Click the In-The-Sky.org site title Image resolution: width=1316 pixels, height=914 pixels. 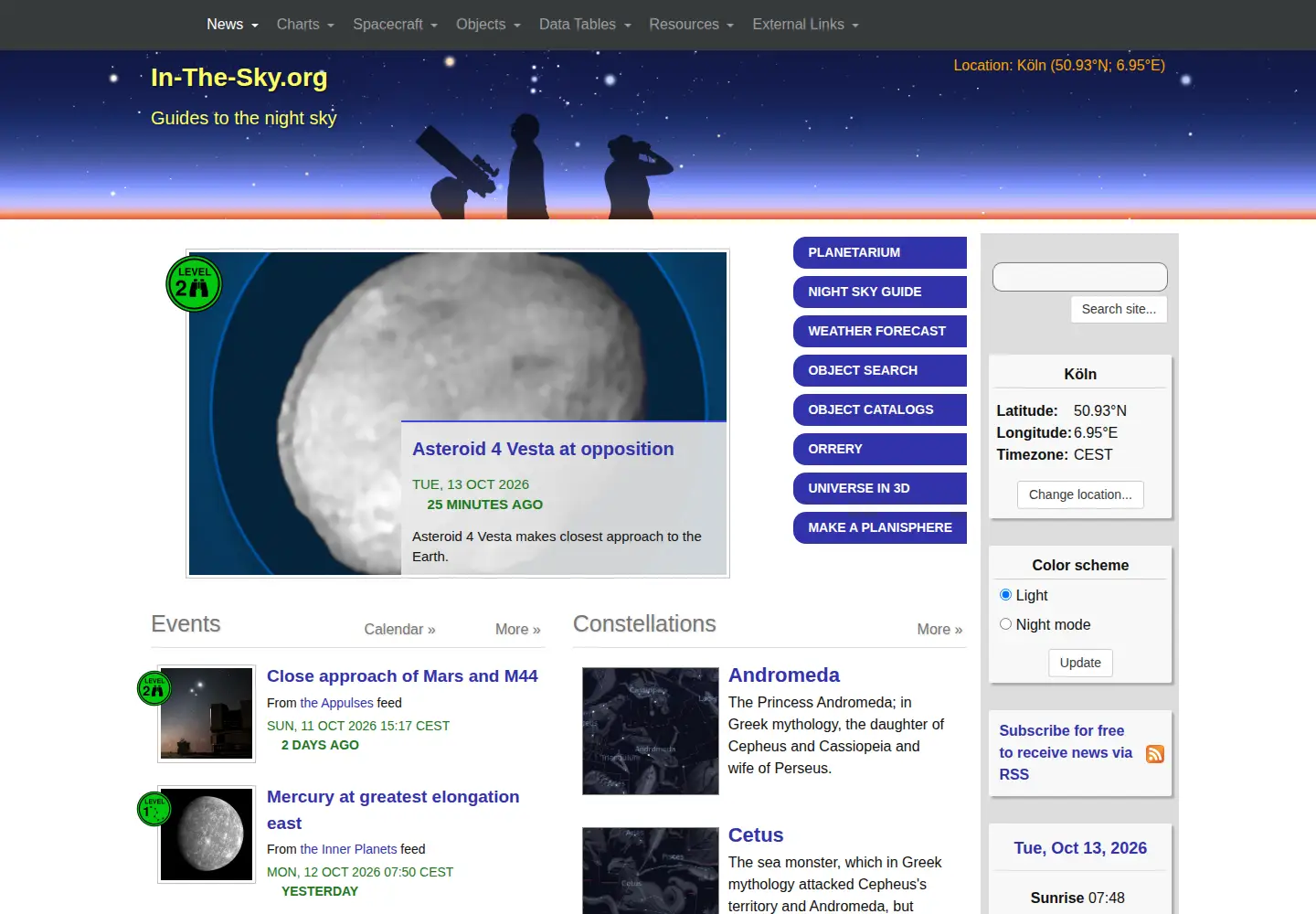239,78
